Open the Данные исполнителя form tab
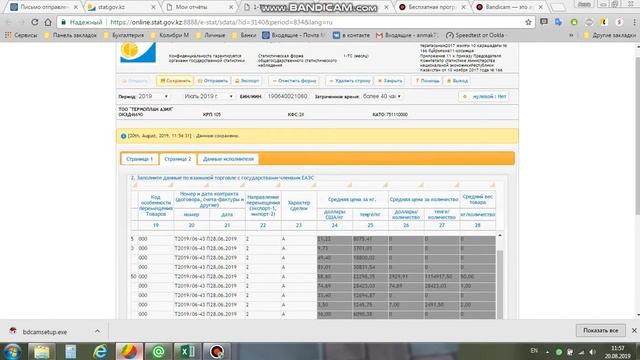 tap(228, 159)
